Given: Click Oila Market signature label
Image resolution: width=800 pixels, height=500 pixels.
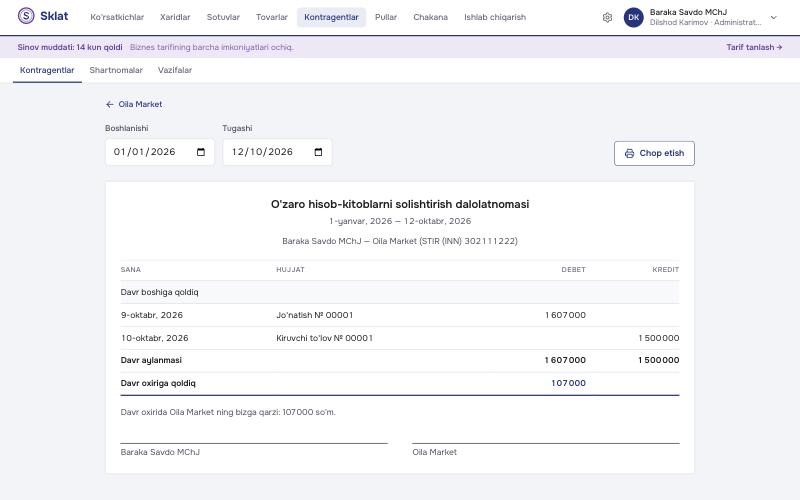Looking at the screenshot, I should pyautogui.click(x=434, y=452).
